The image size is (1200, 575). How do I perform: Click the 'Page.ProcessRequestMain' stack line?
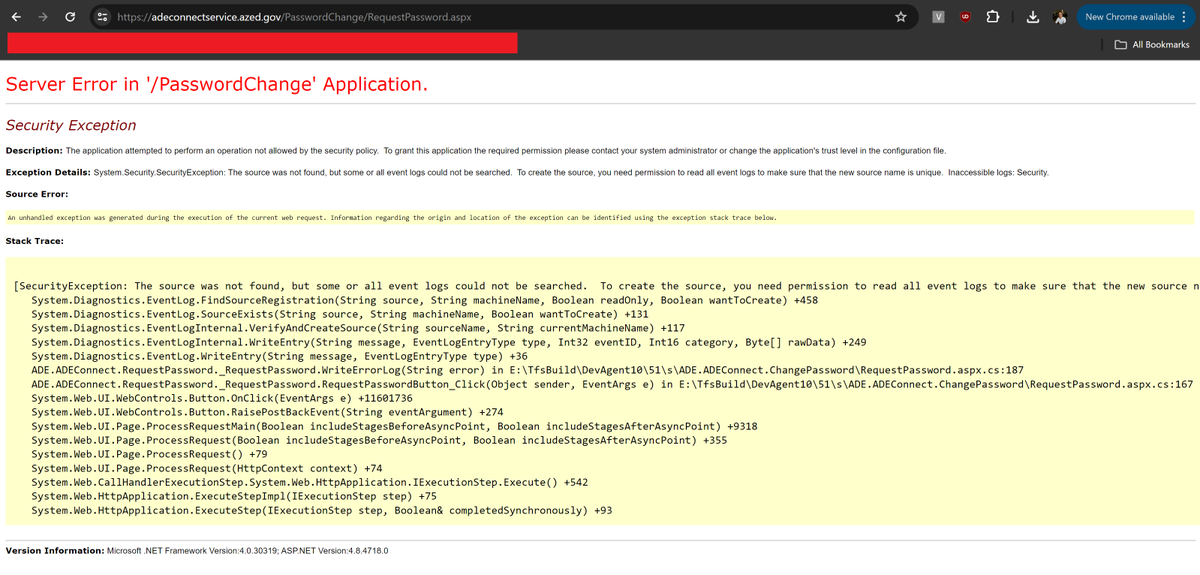click(394, 426)
